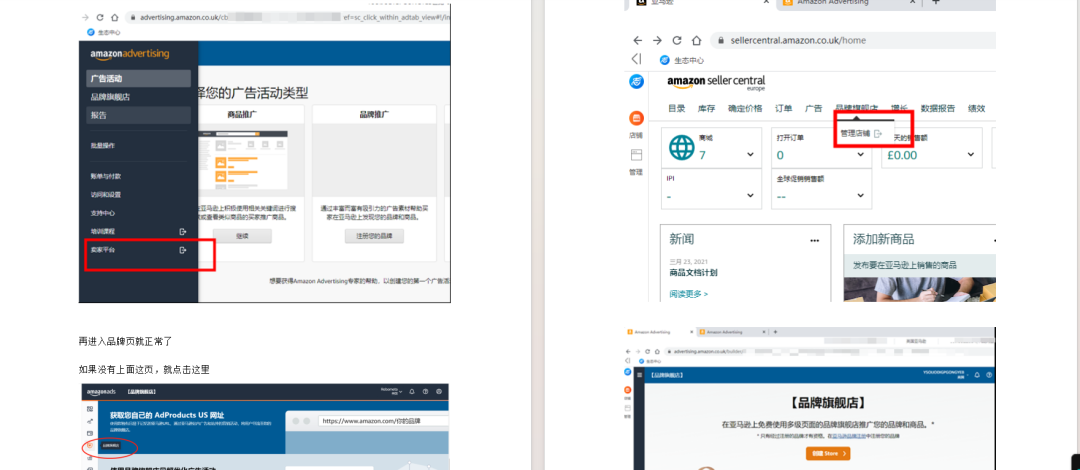Click home icon in advertising.amazon.co.uk/cb browser

pyautogui.click(x=115, y=17)
